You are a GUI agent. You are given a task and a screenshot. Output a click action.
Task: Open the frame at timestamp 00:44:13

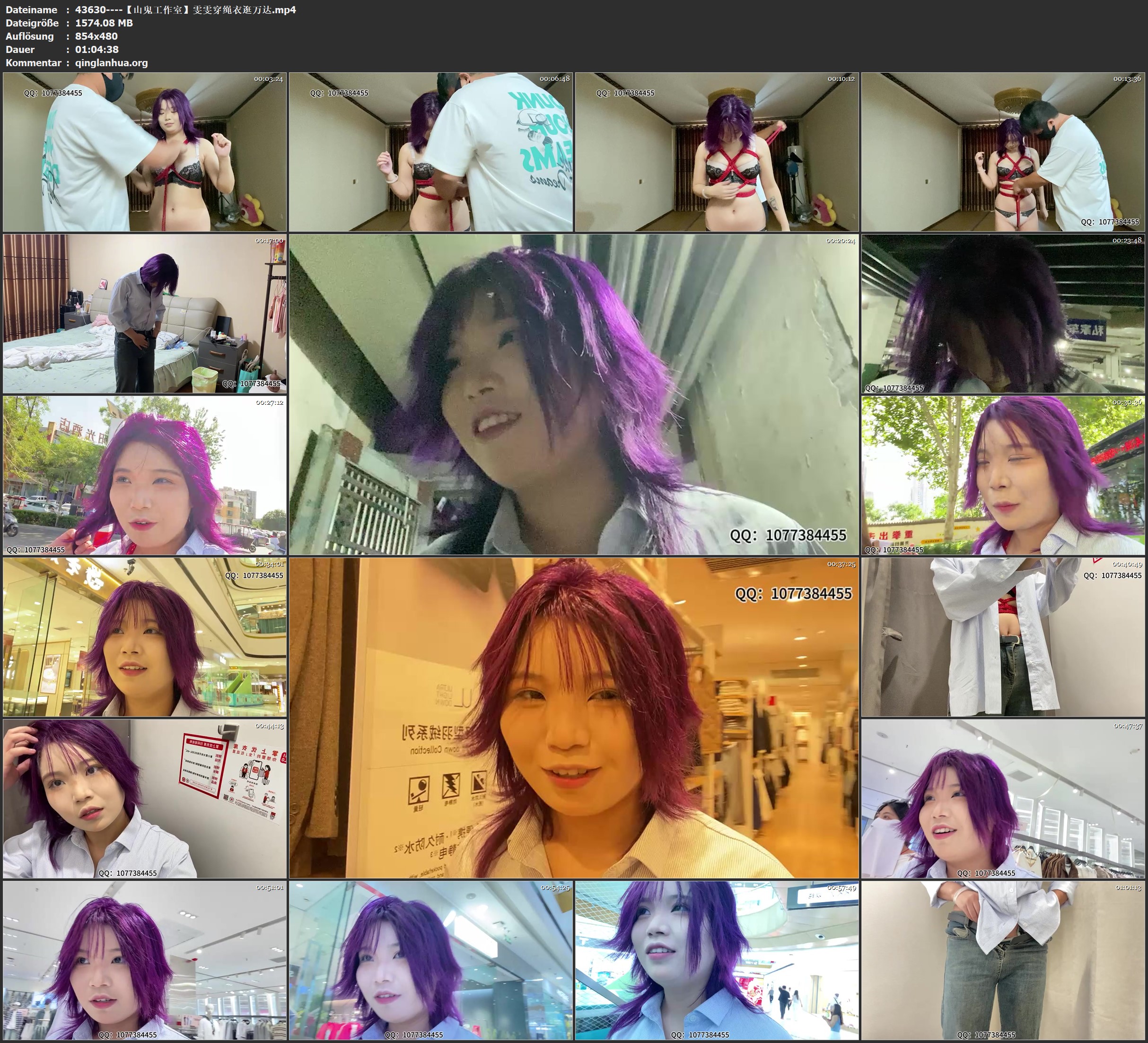(x=145, y=798)
